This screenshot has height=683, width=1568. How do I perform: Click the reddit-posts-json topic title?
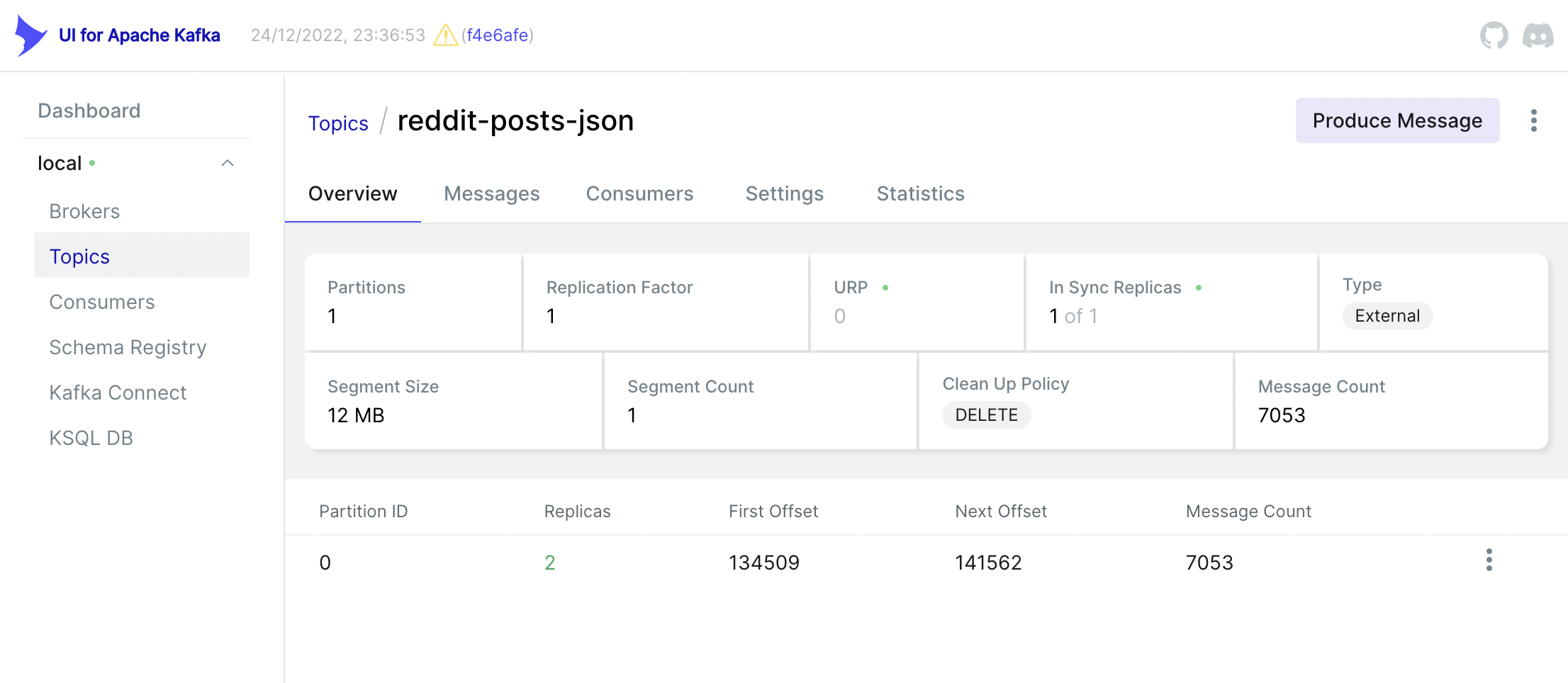[x=515, y=120]
